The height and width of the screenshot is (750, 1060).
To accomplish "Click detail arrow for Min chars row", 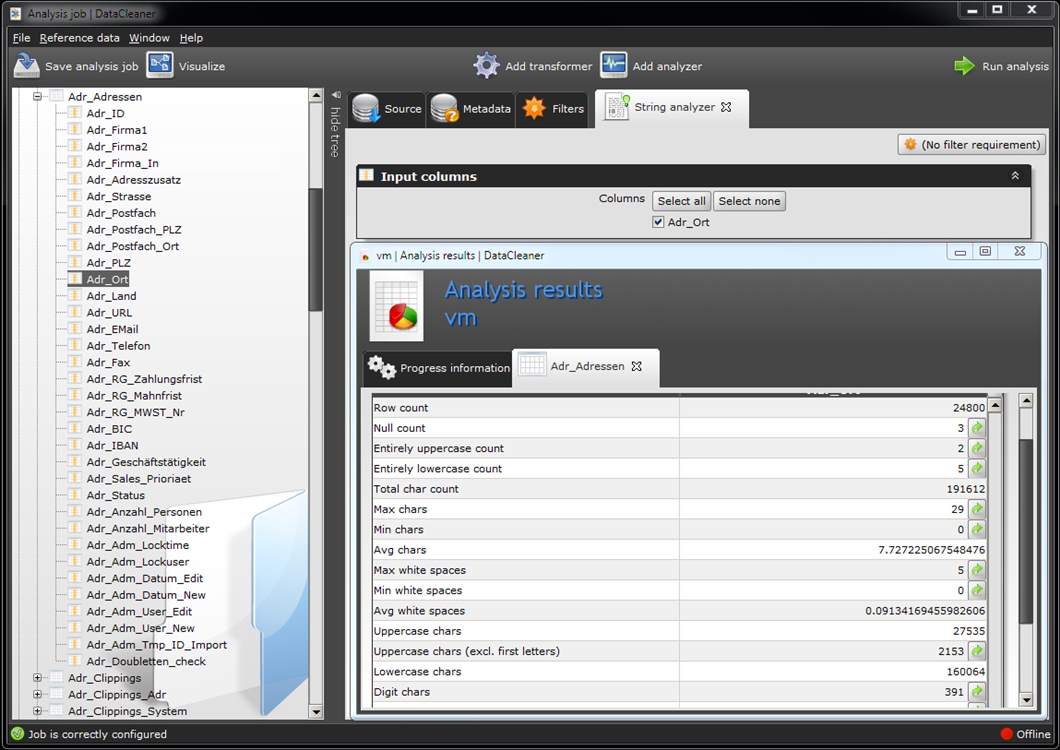I will 977,530.
